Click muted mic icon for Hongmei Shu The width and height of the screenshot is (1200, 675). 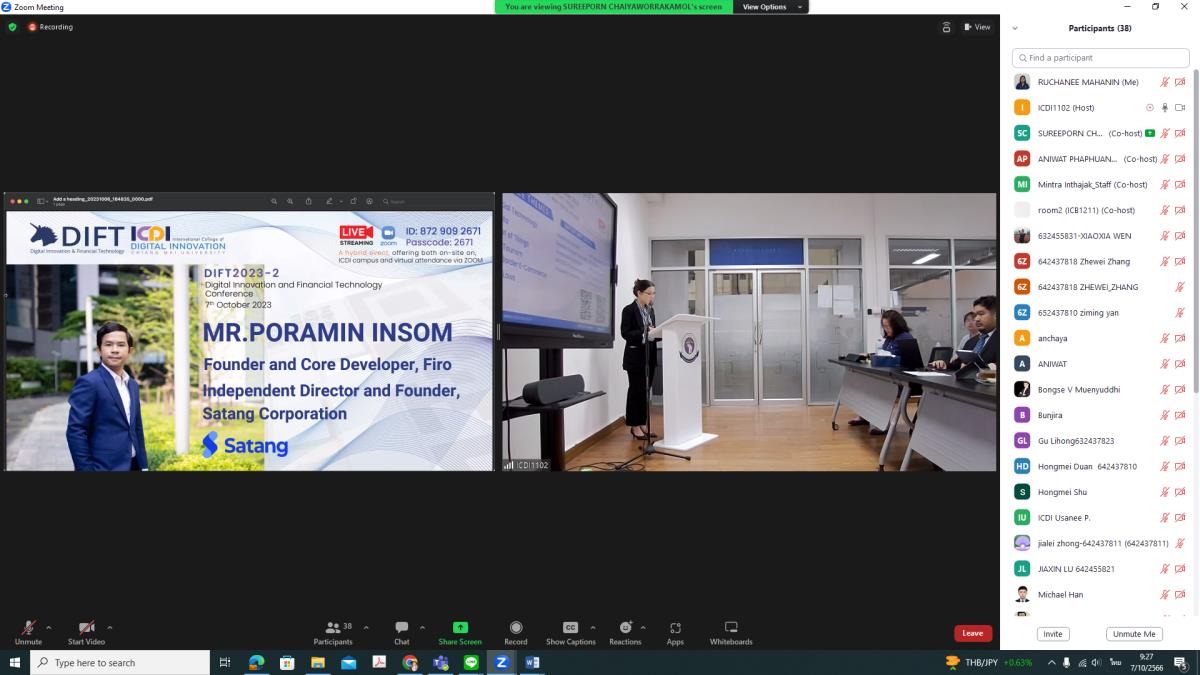(1165, 492)
